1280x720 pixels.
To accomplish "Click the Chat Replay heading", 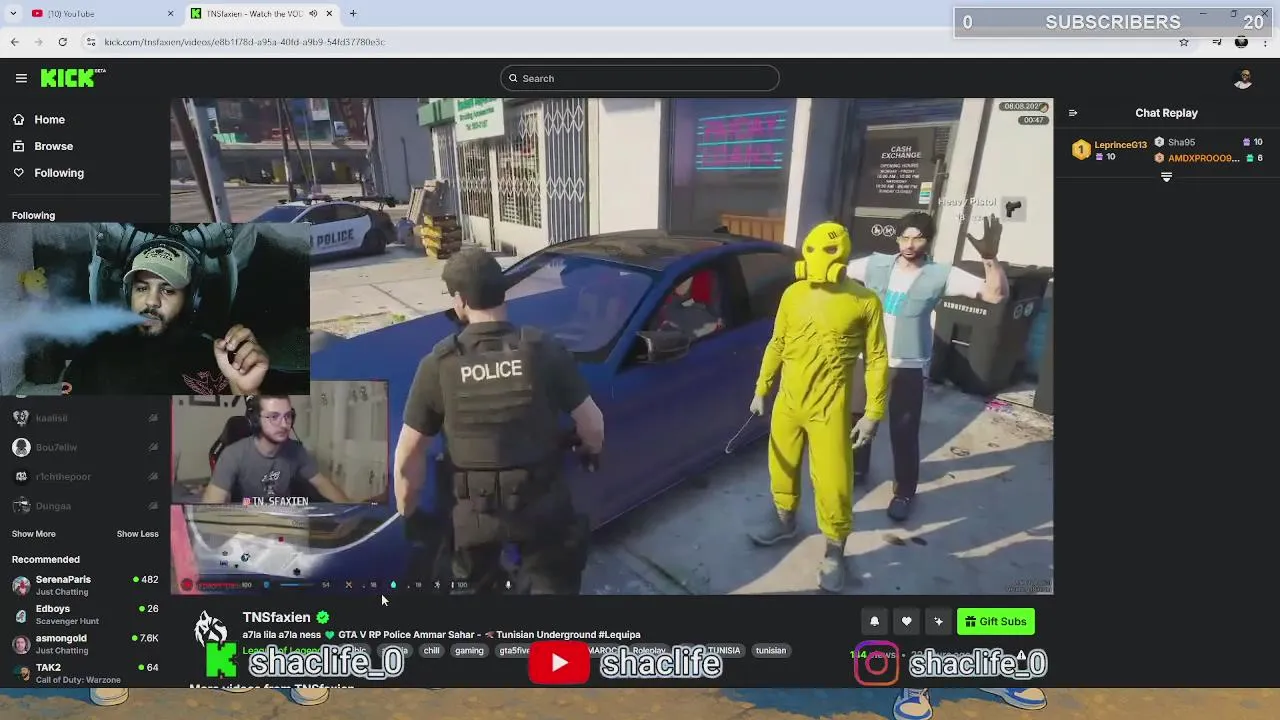I will (x=1166, y=113).
